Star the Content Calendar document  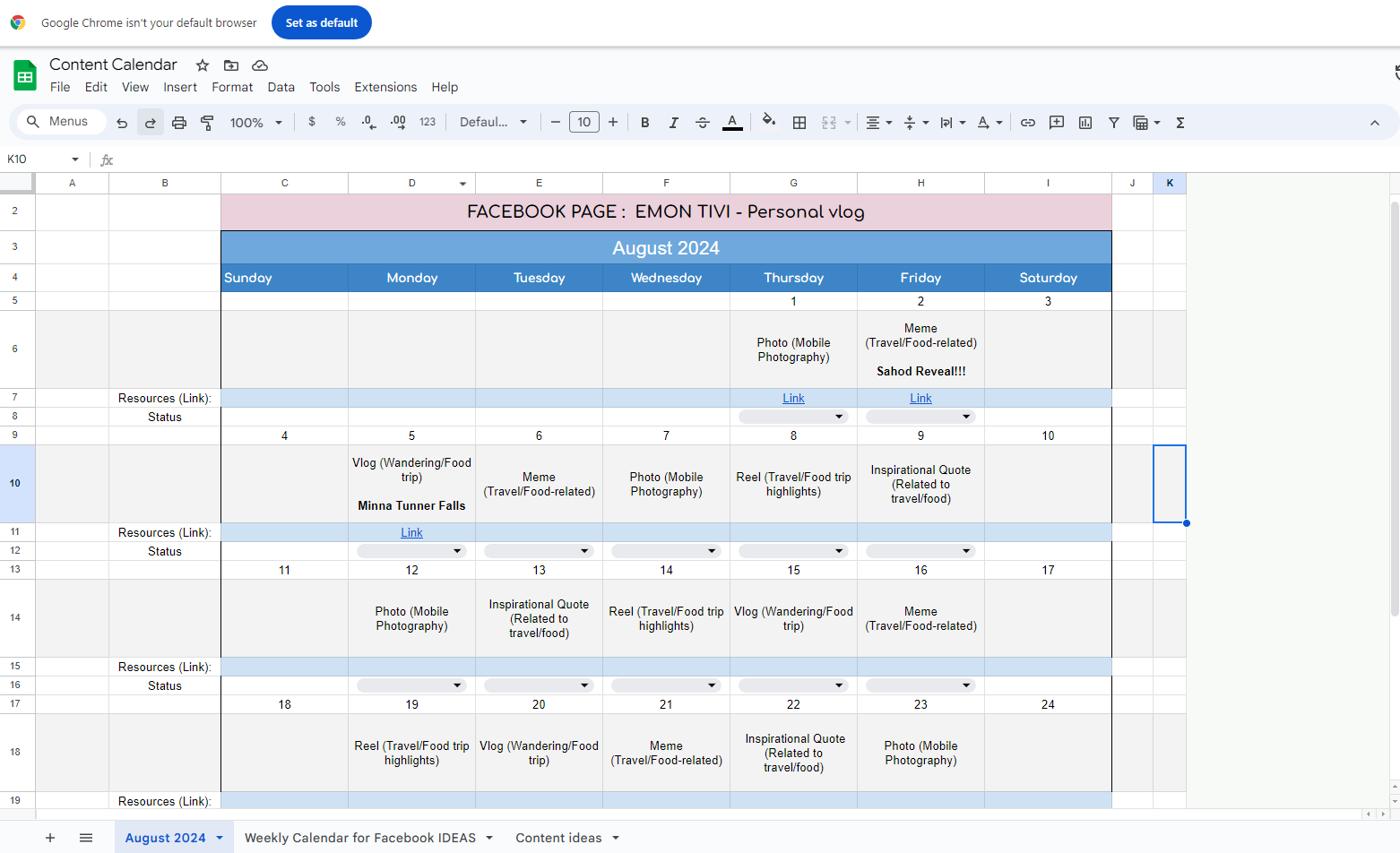203,65
